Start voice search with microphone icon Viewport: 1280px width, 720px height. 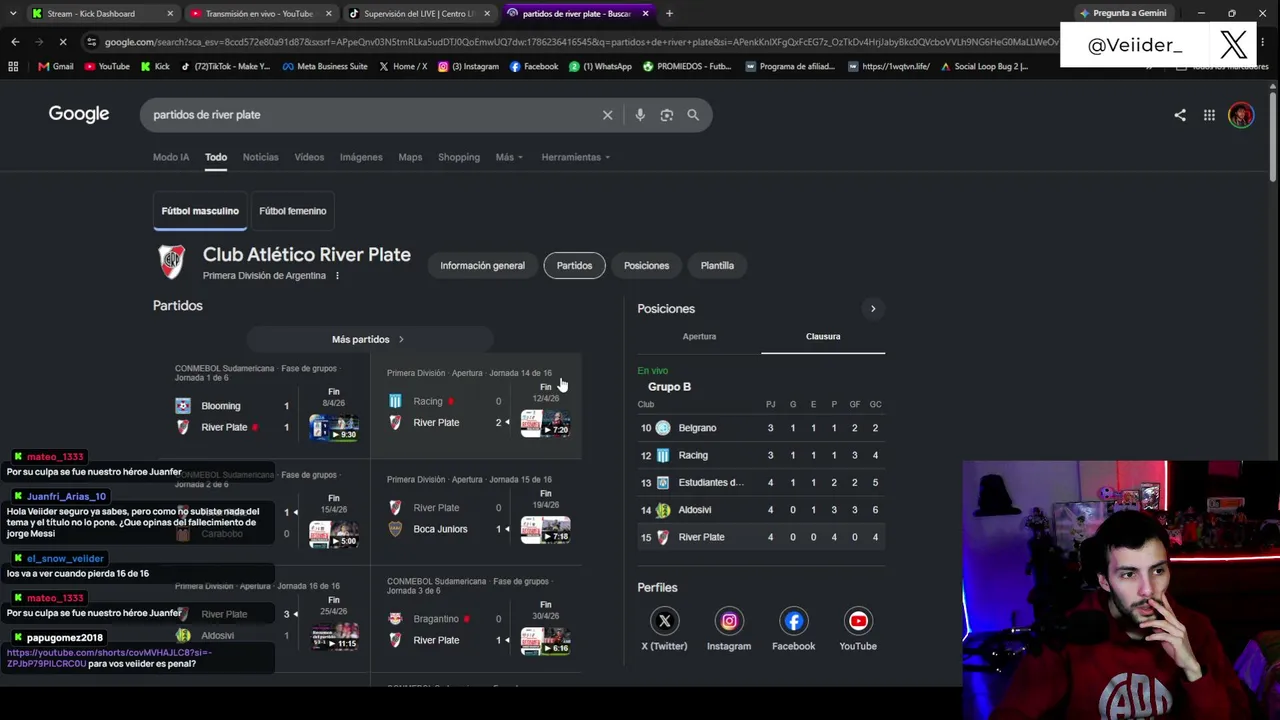pyautogui.click(x=640, y=115)
